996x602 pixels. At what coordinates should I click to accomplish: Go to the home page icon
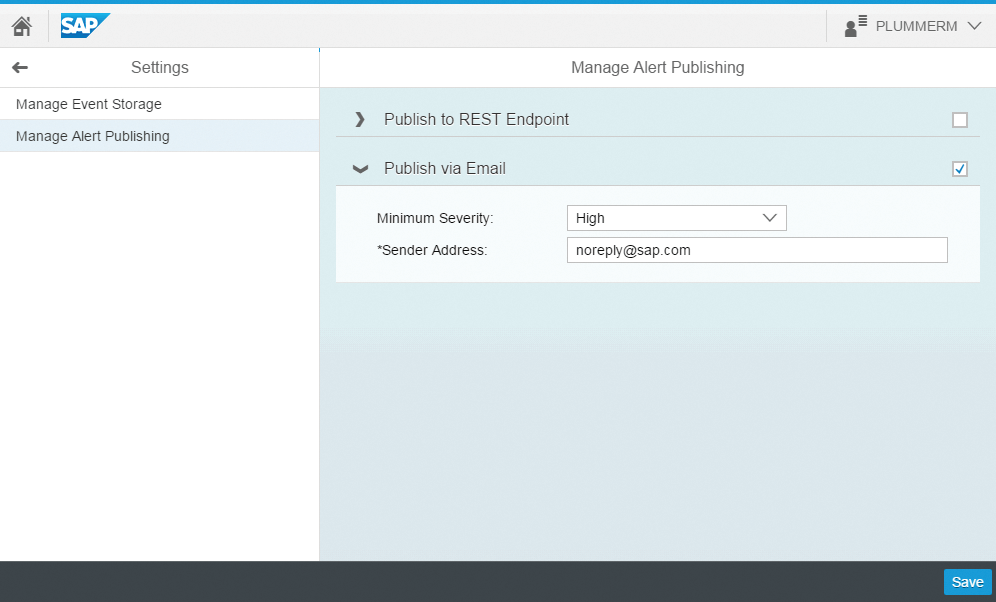click(x=22, y=26)
